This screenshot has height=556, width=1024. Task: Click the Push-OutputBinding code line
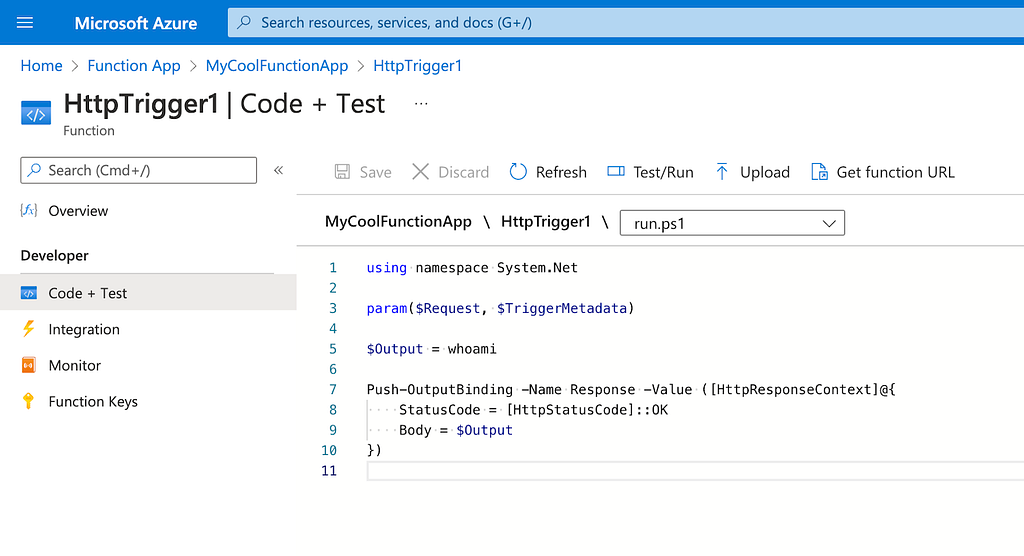click(x=631, y=389)
